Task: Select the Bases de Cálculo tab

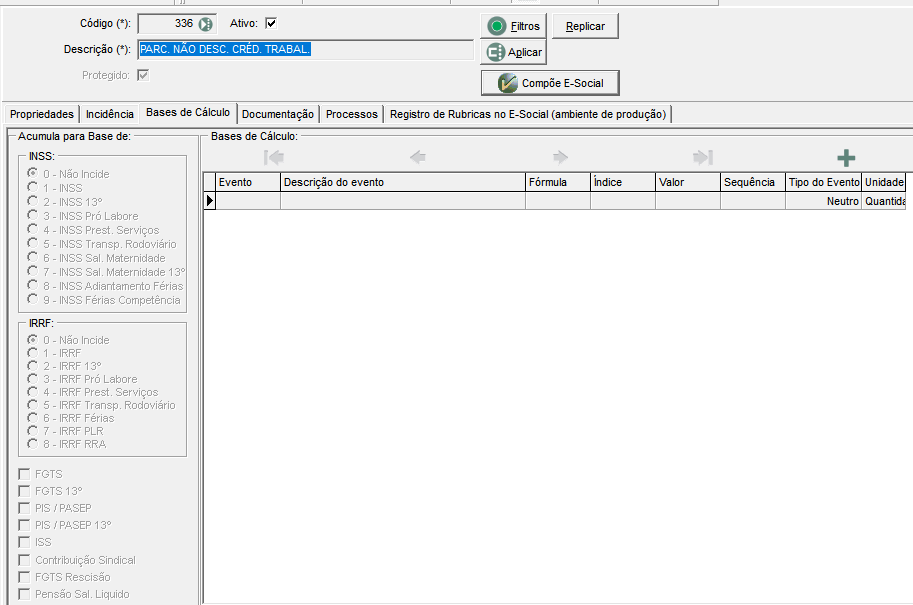Action: pos(188,112)
